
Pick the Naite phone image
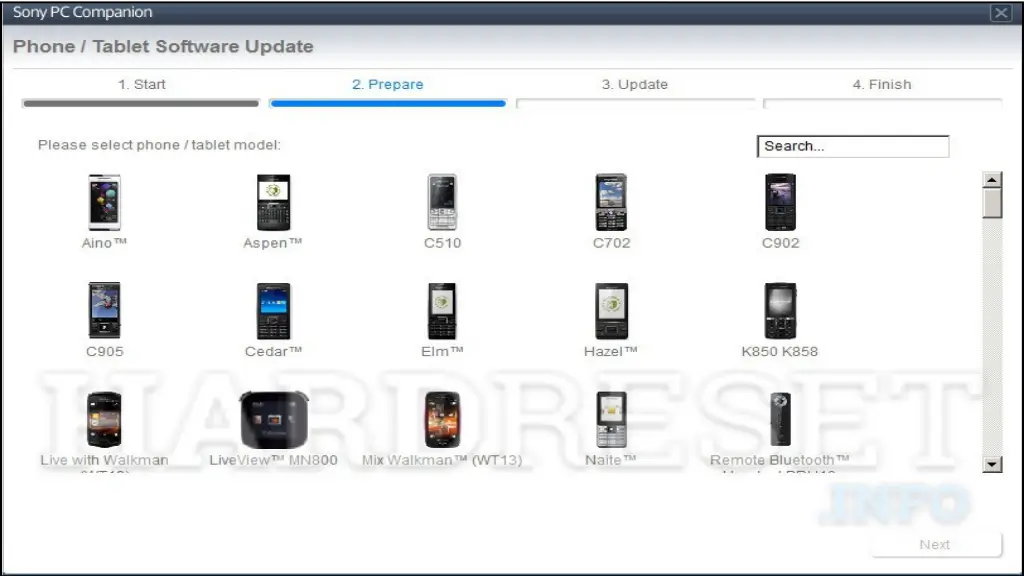click(x=611, y=419)
